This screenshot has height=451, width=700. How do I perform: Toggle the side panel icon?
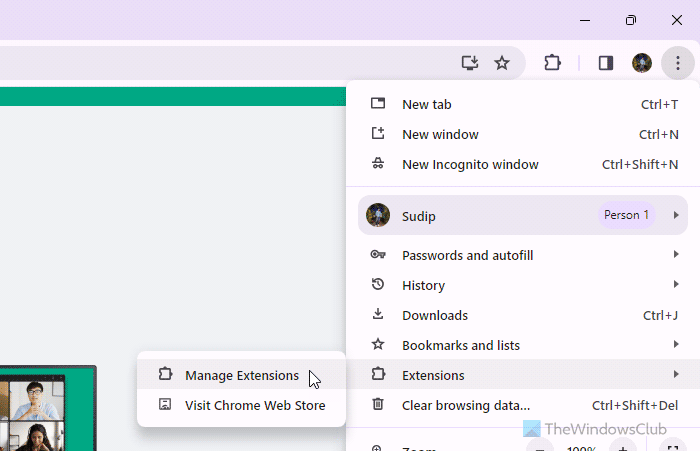click(x=606, y=63)
